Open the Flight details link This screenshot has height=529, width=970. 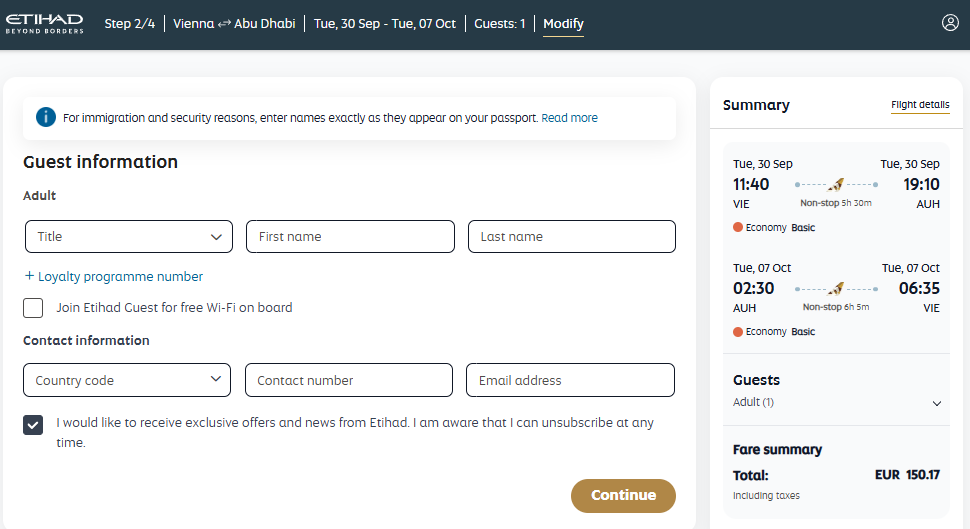coord(920,105)
